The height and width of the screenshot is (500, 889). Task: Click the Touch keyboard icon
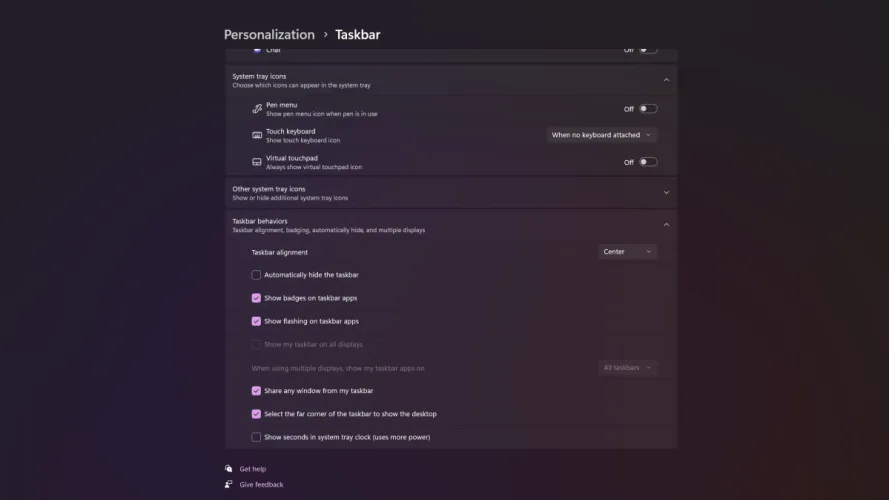(257, 135)
